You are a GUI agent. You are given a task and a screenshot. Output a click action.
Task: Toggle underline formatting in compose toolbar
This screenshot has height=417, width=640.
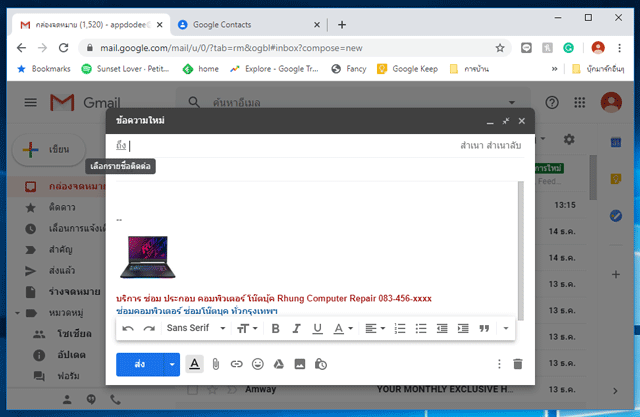click(x=318, y=328)
